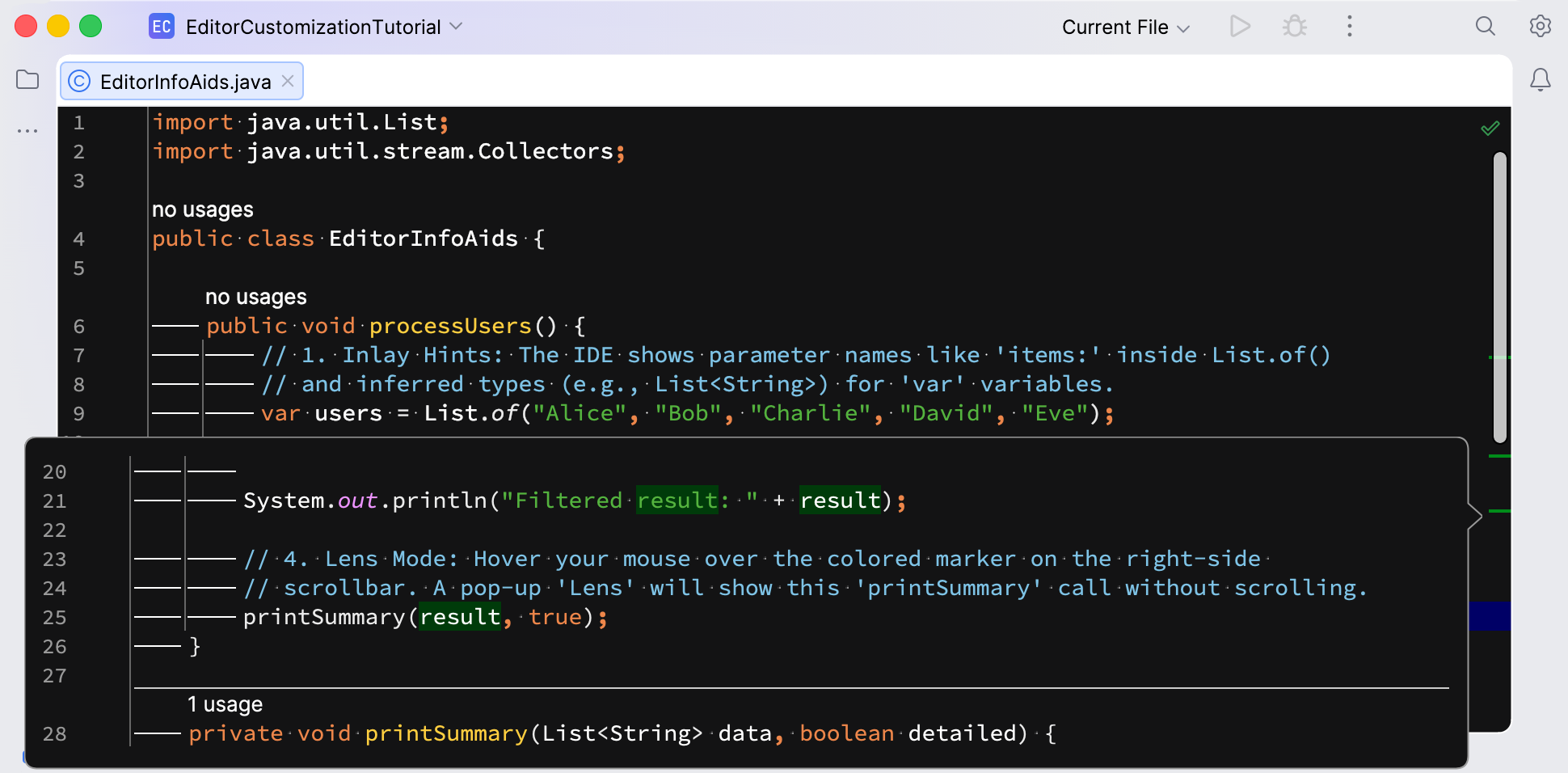Viewport: 1568px width, 773px height.
Task: Click the EditorInfoAids class name
Action: click(424, 239)
